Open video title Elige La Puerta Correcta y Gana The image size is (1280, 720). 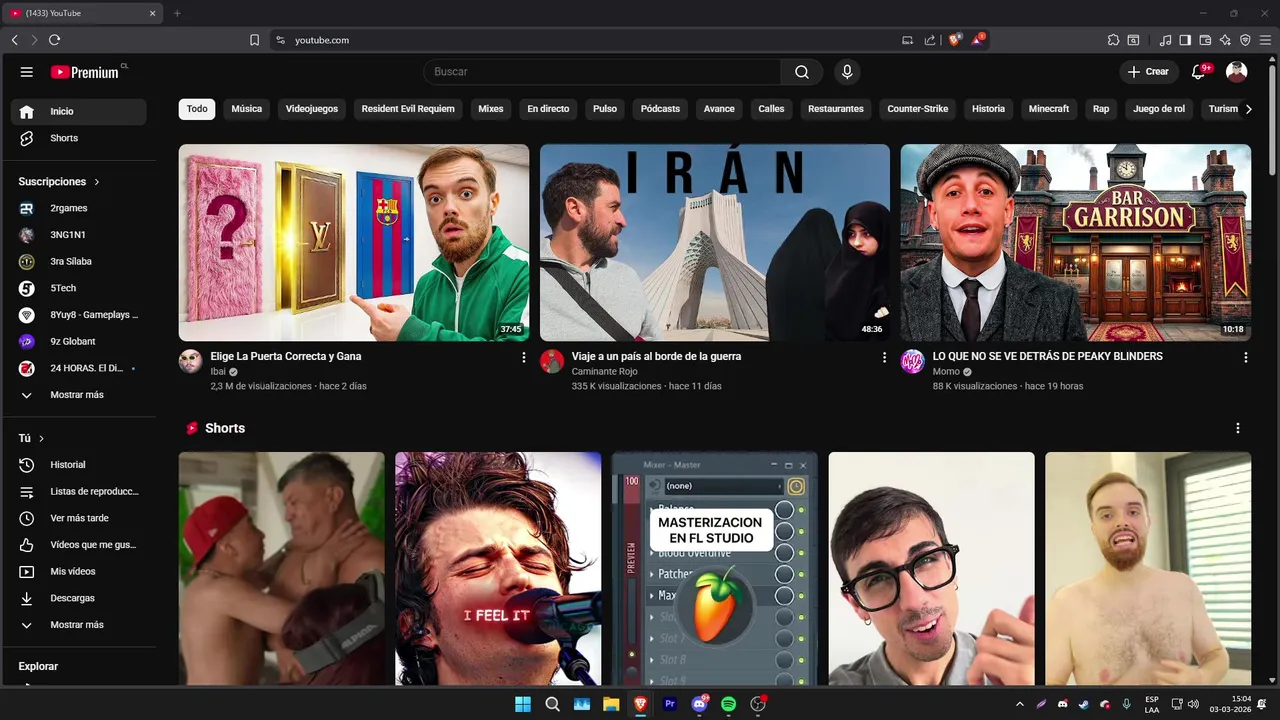pyautogui.click(x=286, y=356)
